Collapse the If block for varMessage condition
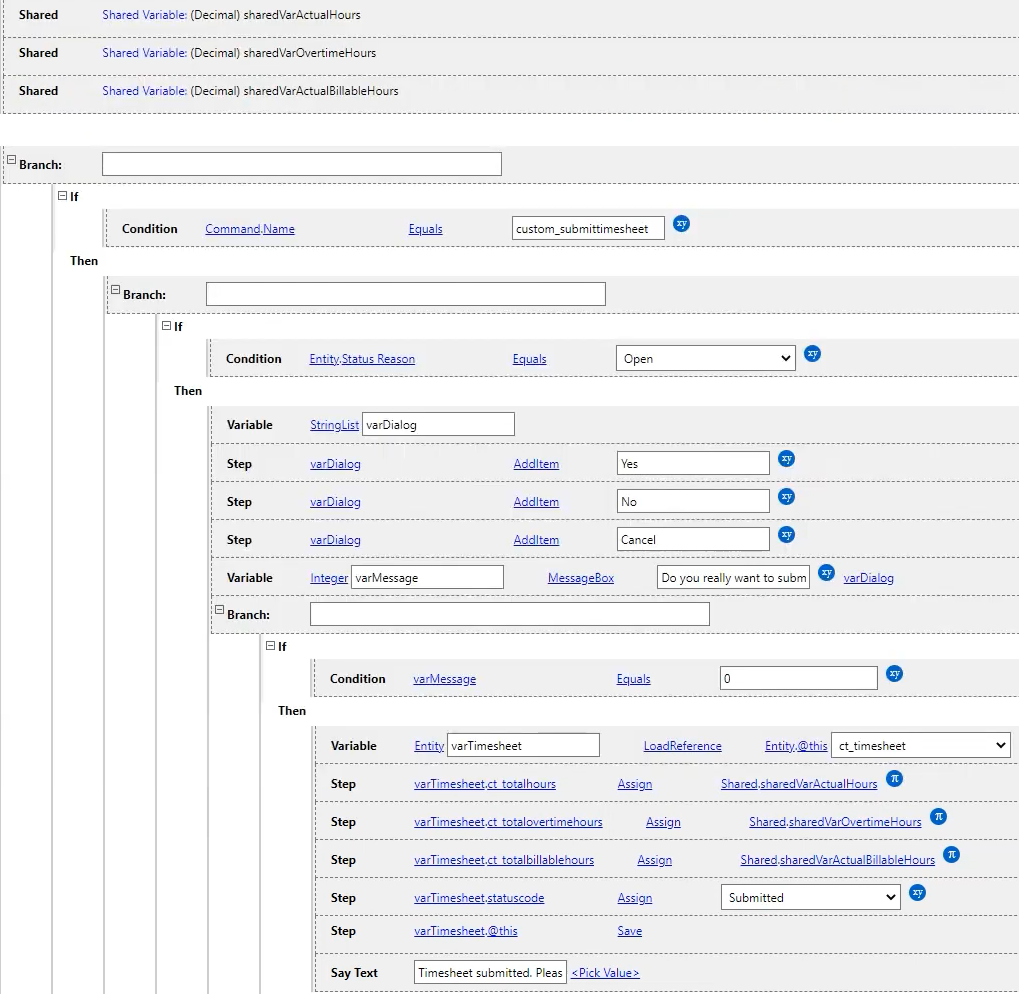 270,646
